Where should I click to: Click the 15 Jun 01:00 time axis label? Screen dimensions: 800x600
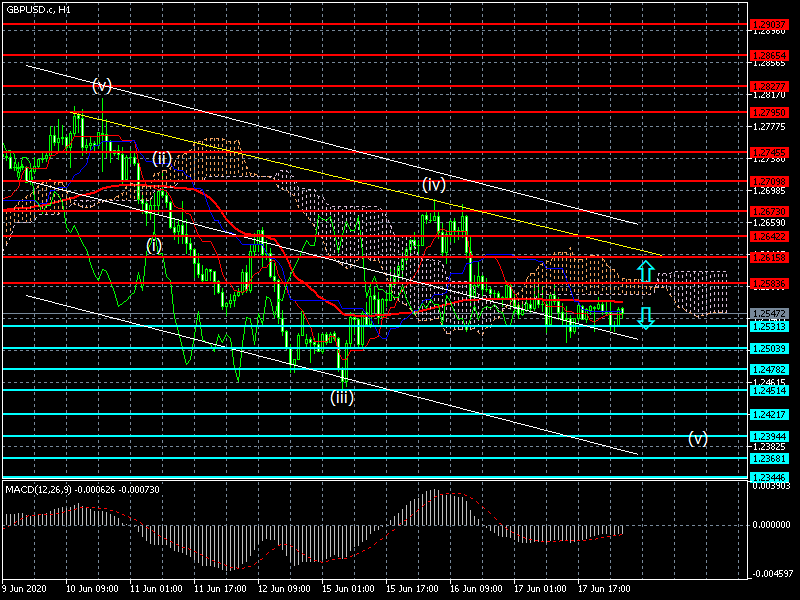pos(349,589)
